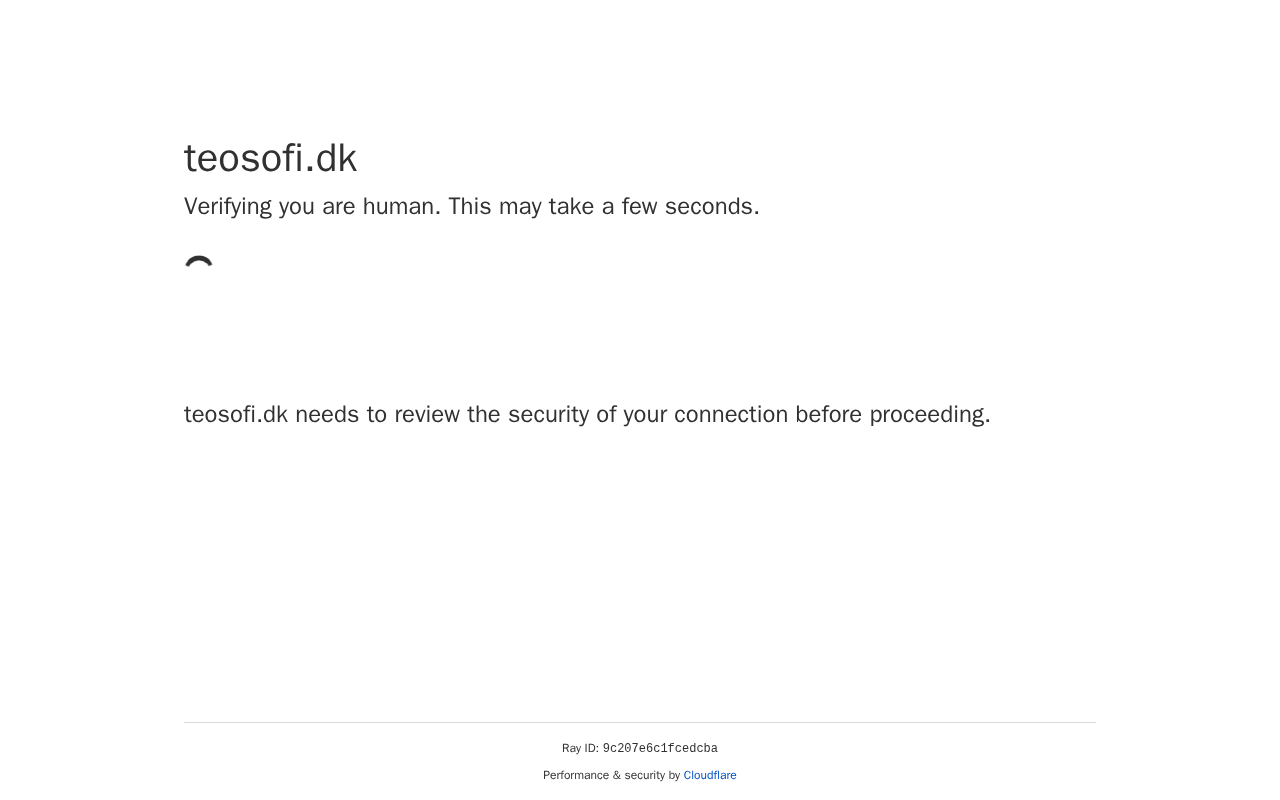
Task: Click the horizontal divider line above the footer
Action: (640, 722)
